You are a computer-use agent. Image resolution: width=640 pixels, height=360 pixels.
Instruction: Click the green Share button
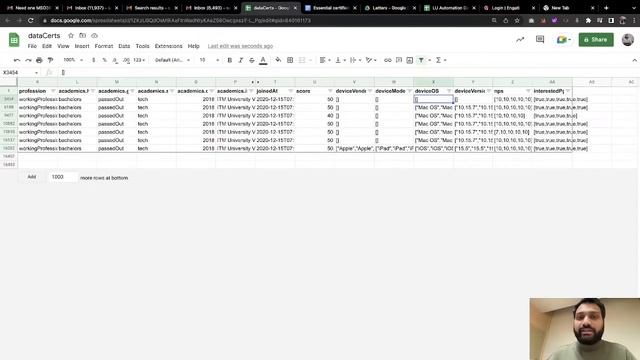596,40
